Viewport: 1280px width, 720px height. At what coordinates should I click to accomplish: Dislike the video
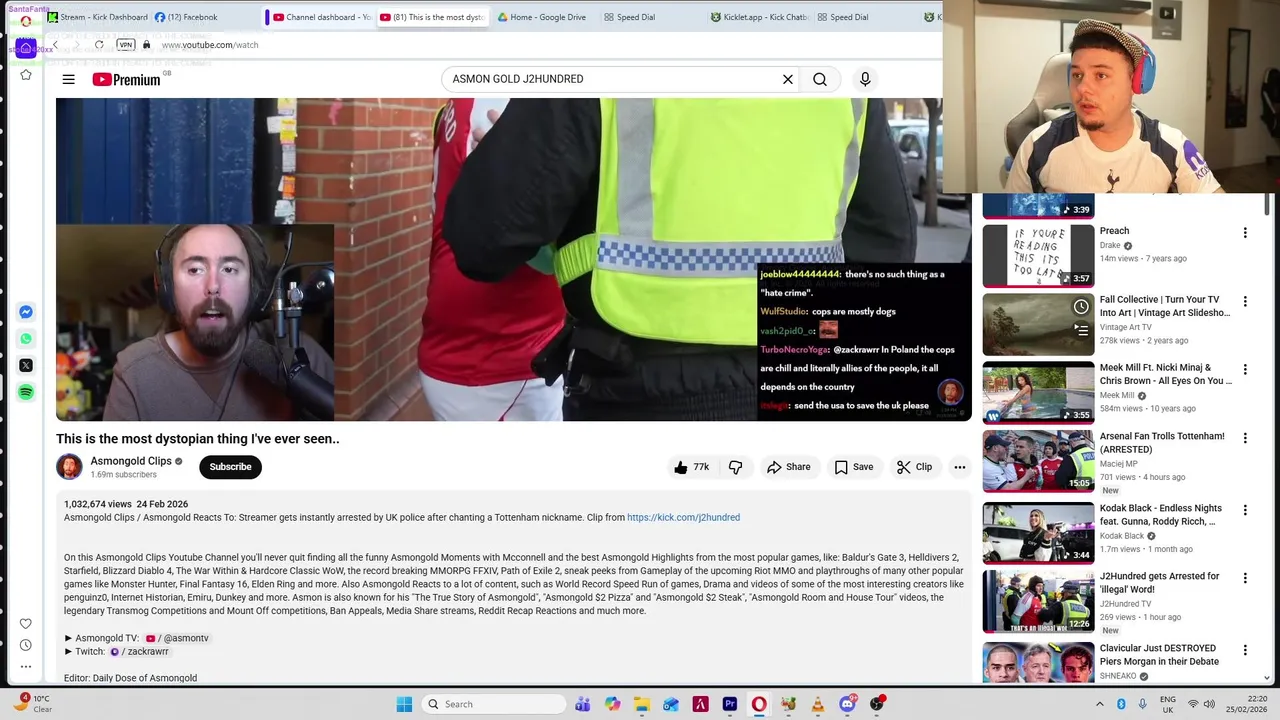click(735, 467)
